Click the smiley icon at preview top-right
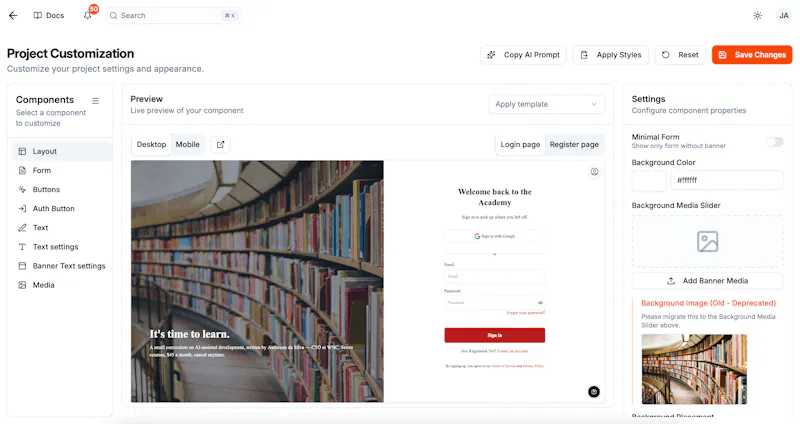This screenshot has height=424, width=800. (594, 172)
